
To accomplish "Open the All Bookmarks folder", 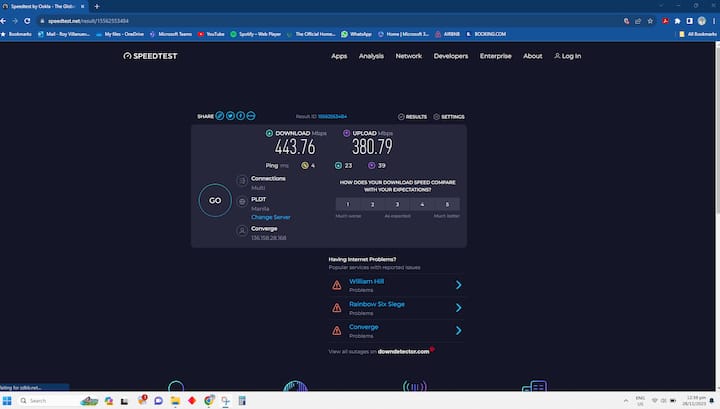I will click(698, 34).
